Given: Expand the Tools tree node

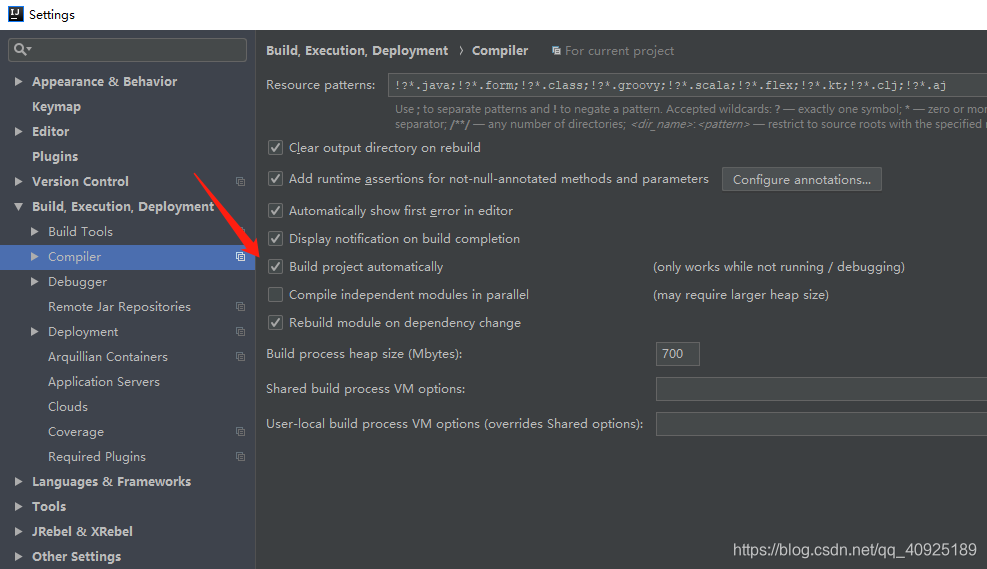Looking at the screenshot, I should click(18, 506).
